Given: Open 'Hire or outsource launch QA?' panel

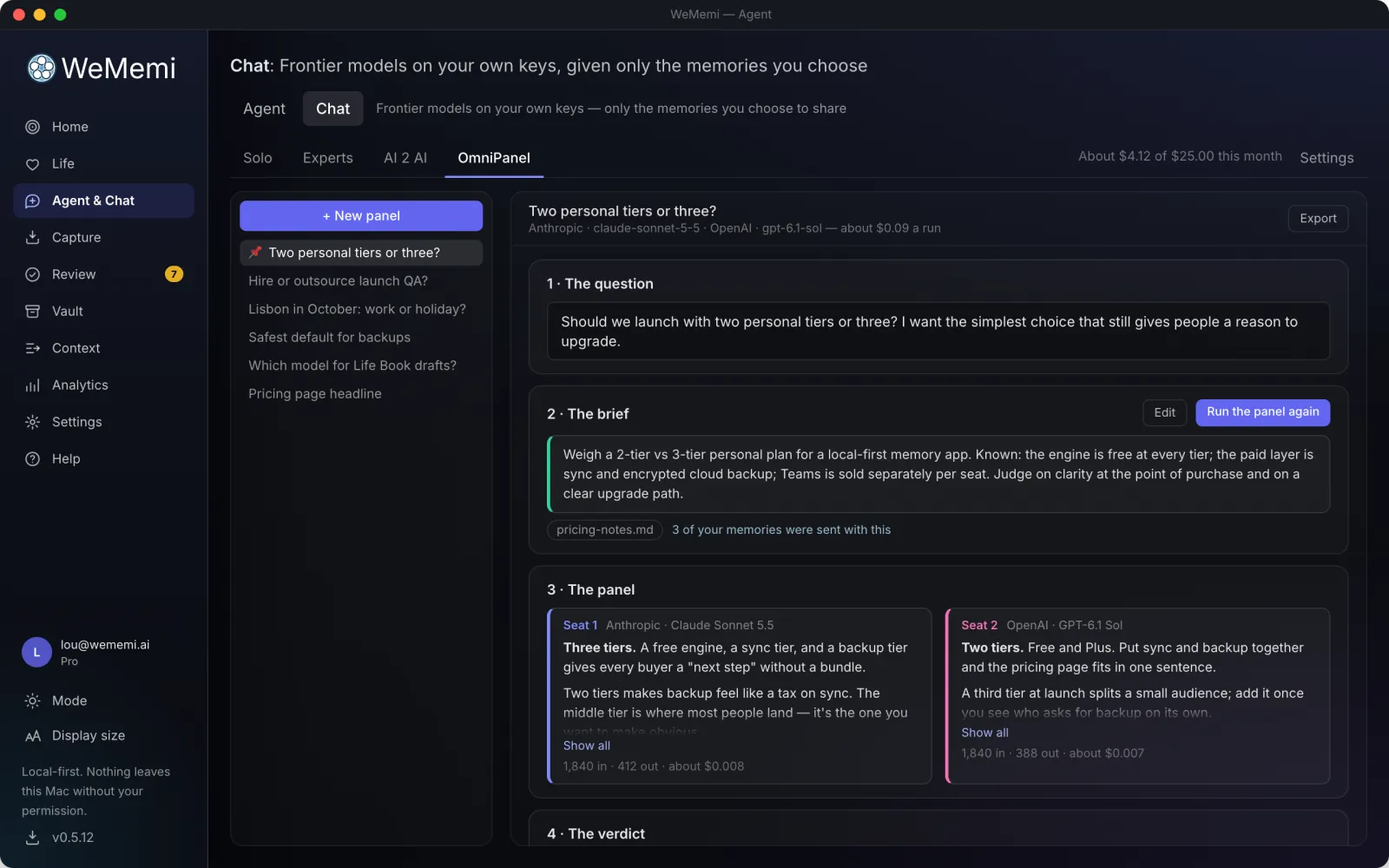Looking at the screenshot, I should 361,281.
